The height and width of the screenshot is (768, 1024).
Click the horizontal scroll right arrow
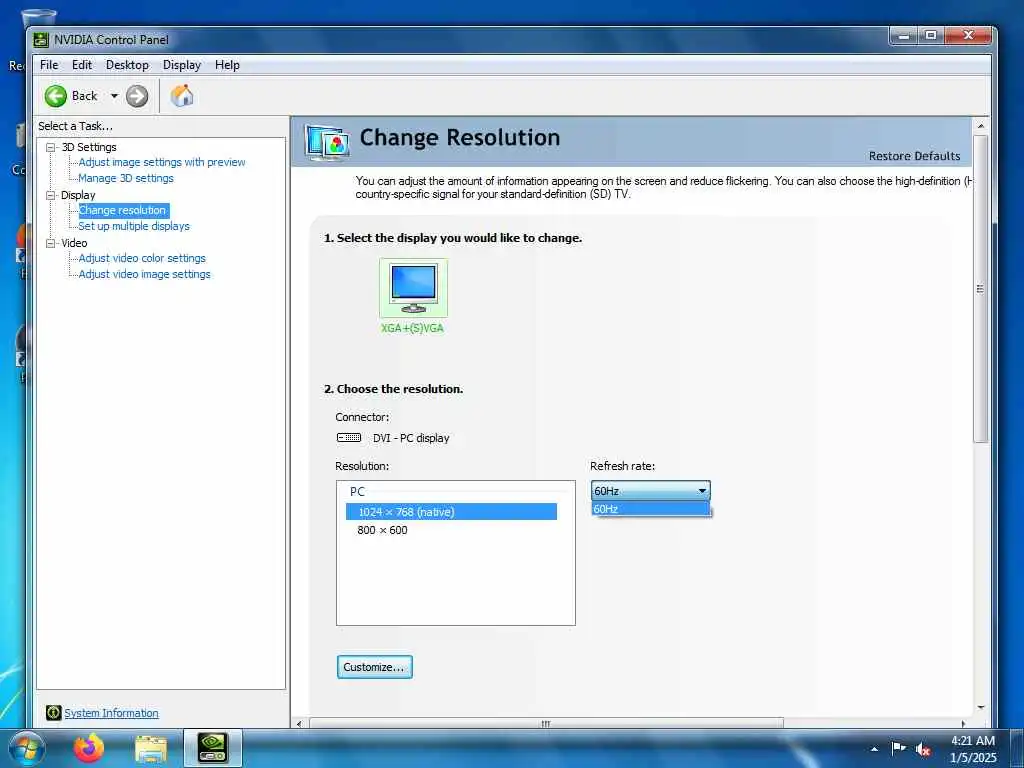click(x=963, y=723)
